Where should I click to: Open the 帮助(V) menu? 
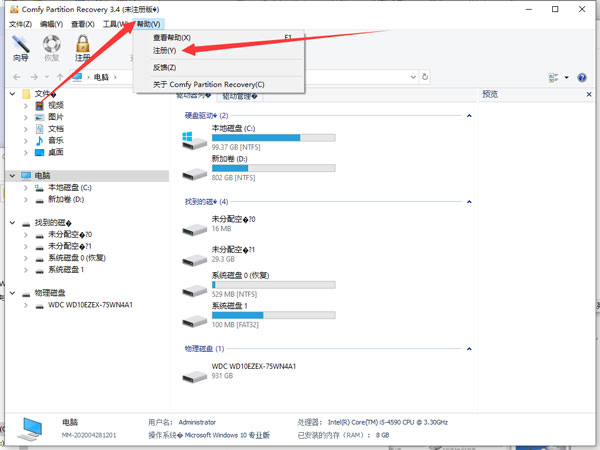[x=148, y=24]
